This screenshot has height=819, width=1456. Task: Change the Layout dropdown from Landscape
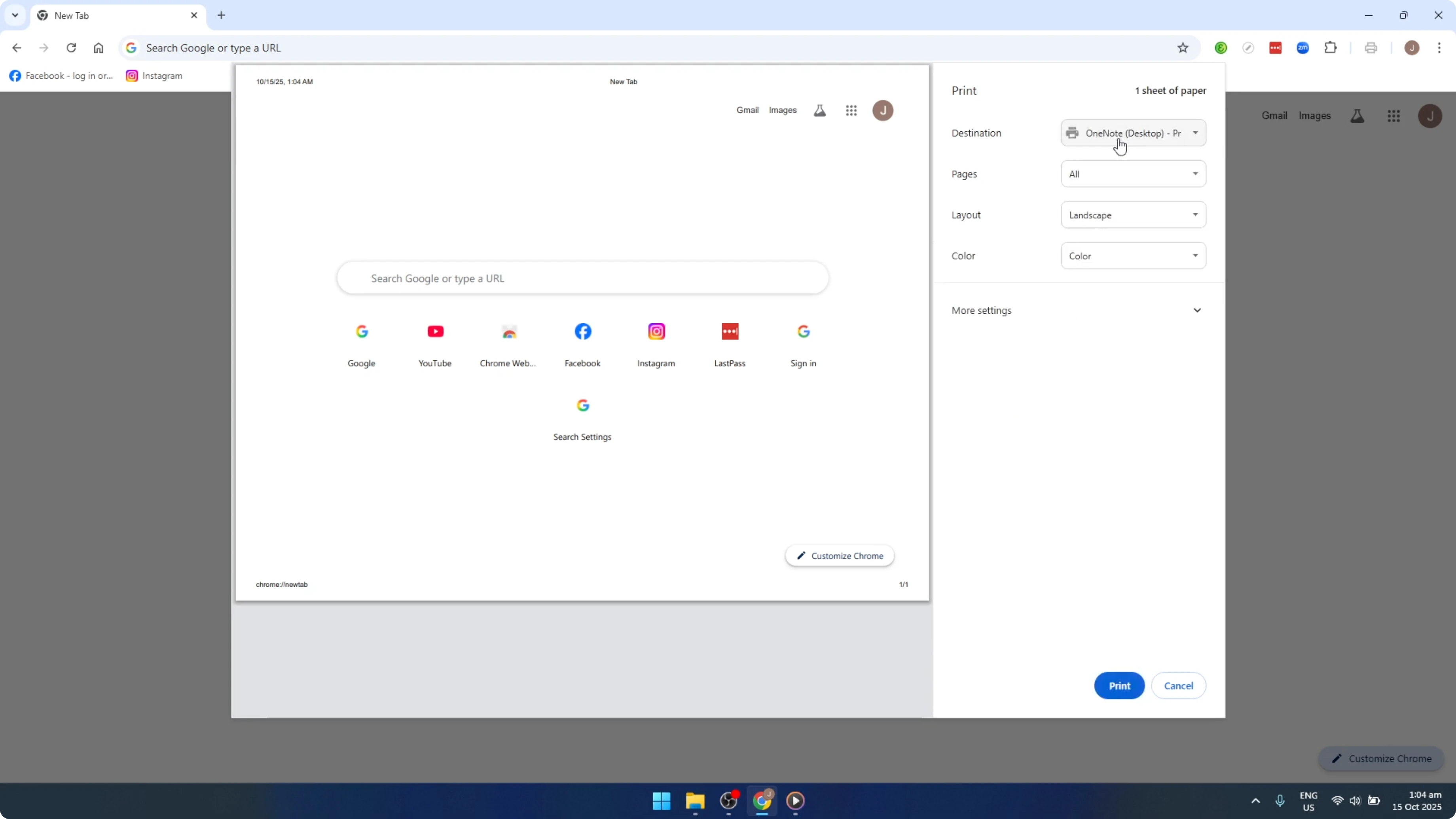pos(1133,215)
